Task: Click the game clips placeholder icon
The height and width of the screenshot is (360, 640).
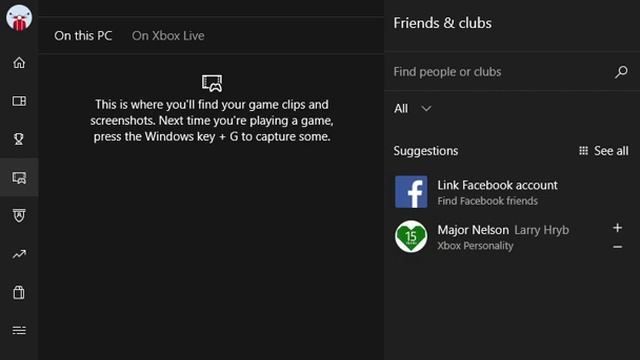Action: 212,83
